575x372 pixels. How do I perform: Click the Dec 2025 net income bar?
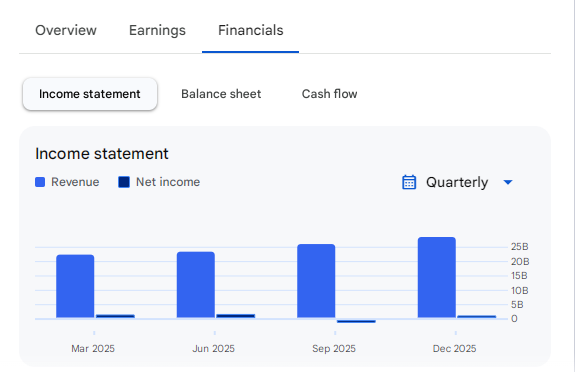(477, 317)
